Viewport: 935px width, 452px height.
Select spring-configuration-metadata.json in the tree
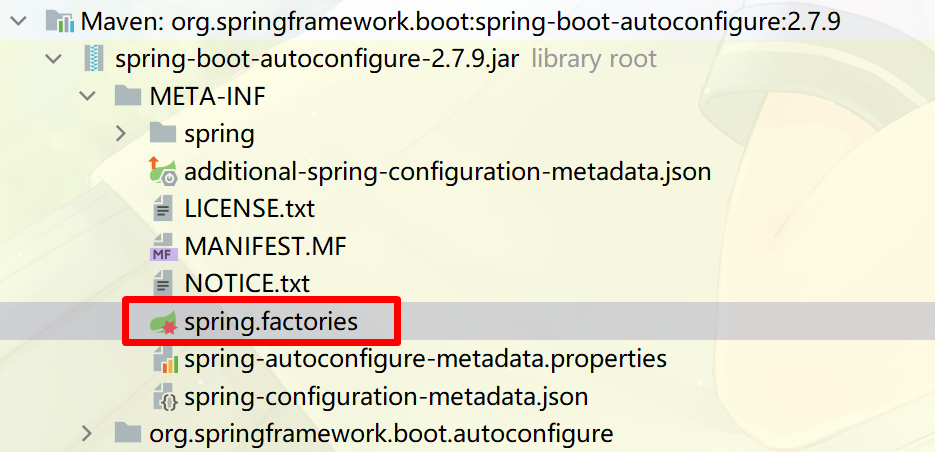[386, 397]
